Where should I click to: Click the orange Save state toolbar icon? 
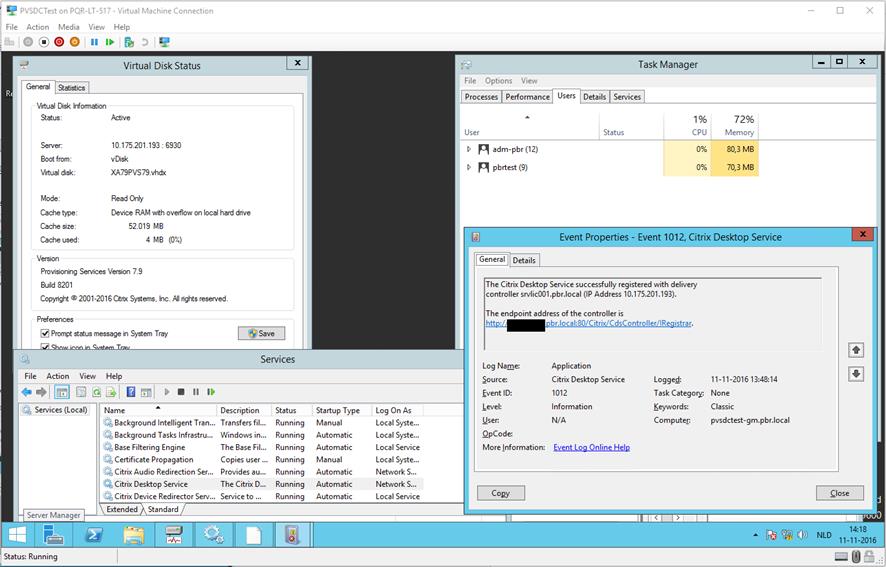(74, 42)
